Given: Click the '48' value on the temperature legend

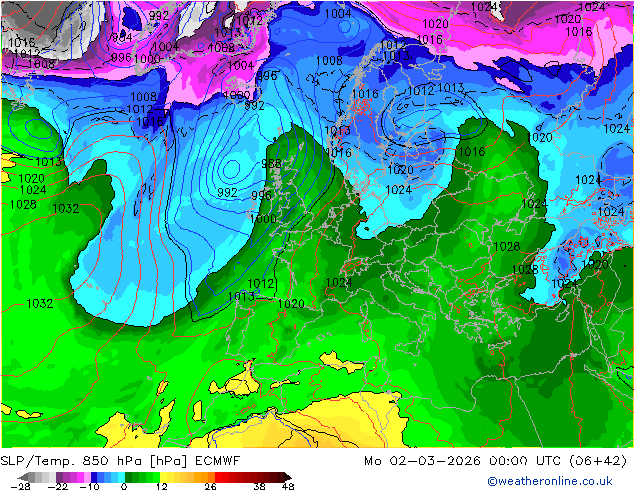Looking at the screenshot, I should [288, 486].
